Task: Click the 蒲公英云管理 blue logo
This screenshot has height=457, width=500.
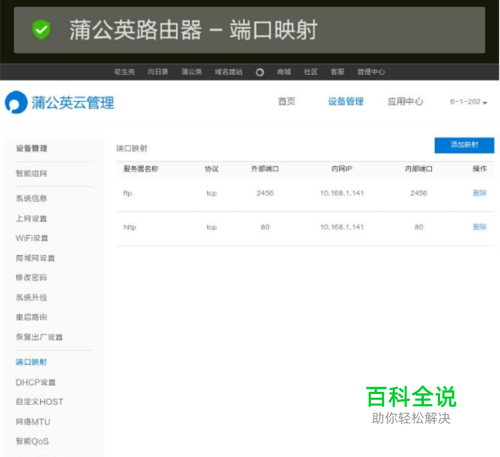Action: pyautogui.click(x=59, y=102)
